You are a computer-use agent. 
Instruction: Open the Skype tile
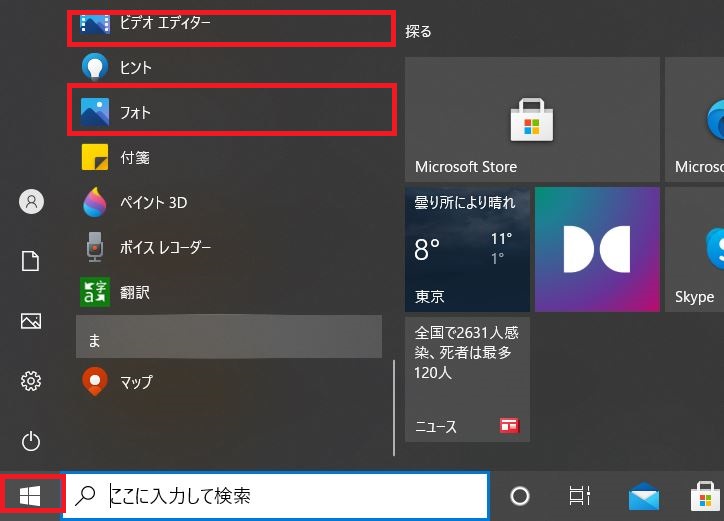694,249
